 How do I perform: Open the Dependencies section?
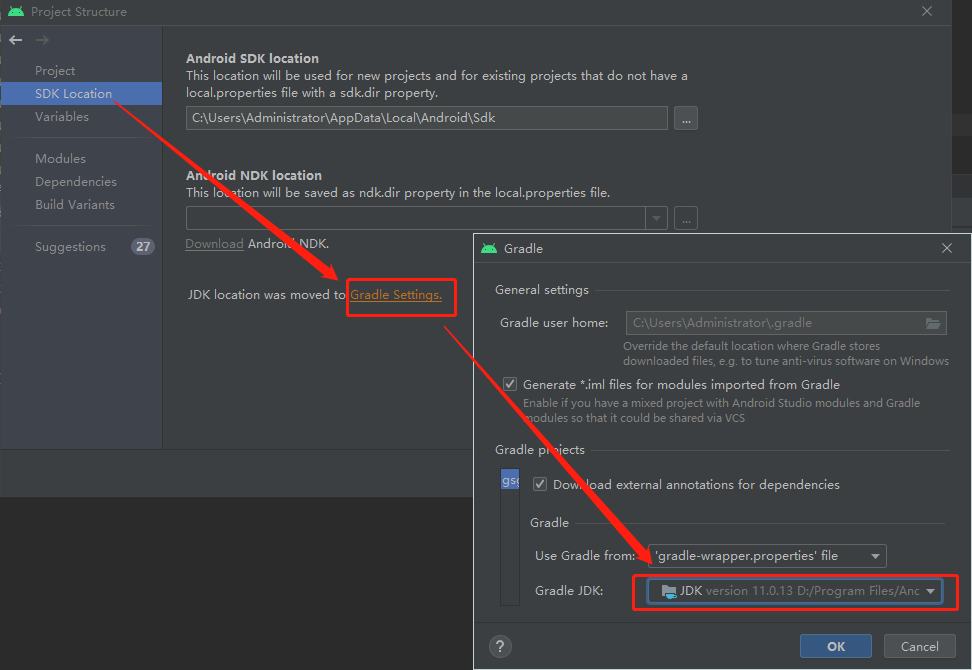pos(76,182)
